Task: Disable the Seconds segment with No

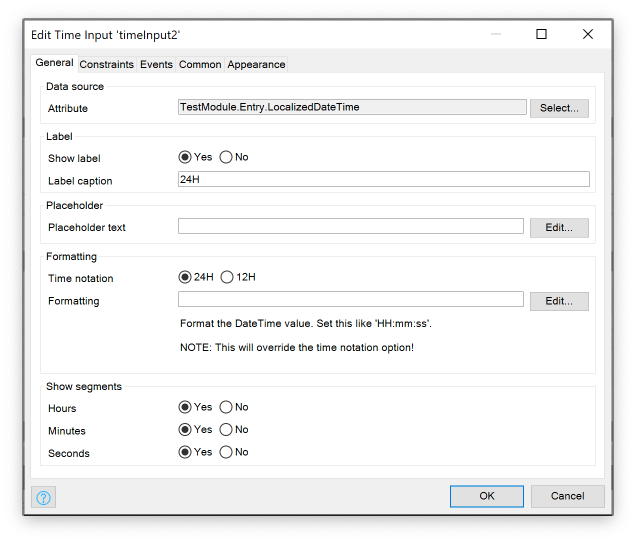Action: (x=226, y=452)
